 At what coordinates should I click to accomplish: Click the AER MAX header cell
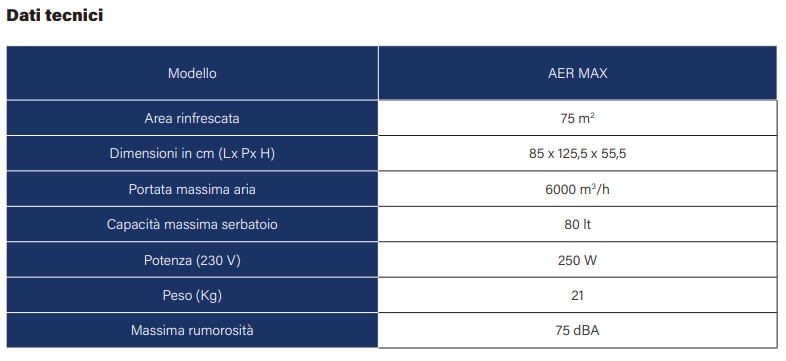tap(577, 73)
